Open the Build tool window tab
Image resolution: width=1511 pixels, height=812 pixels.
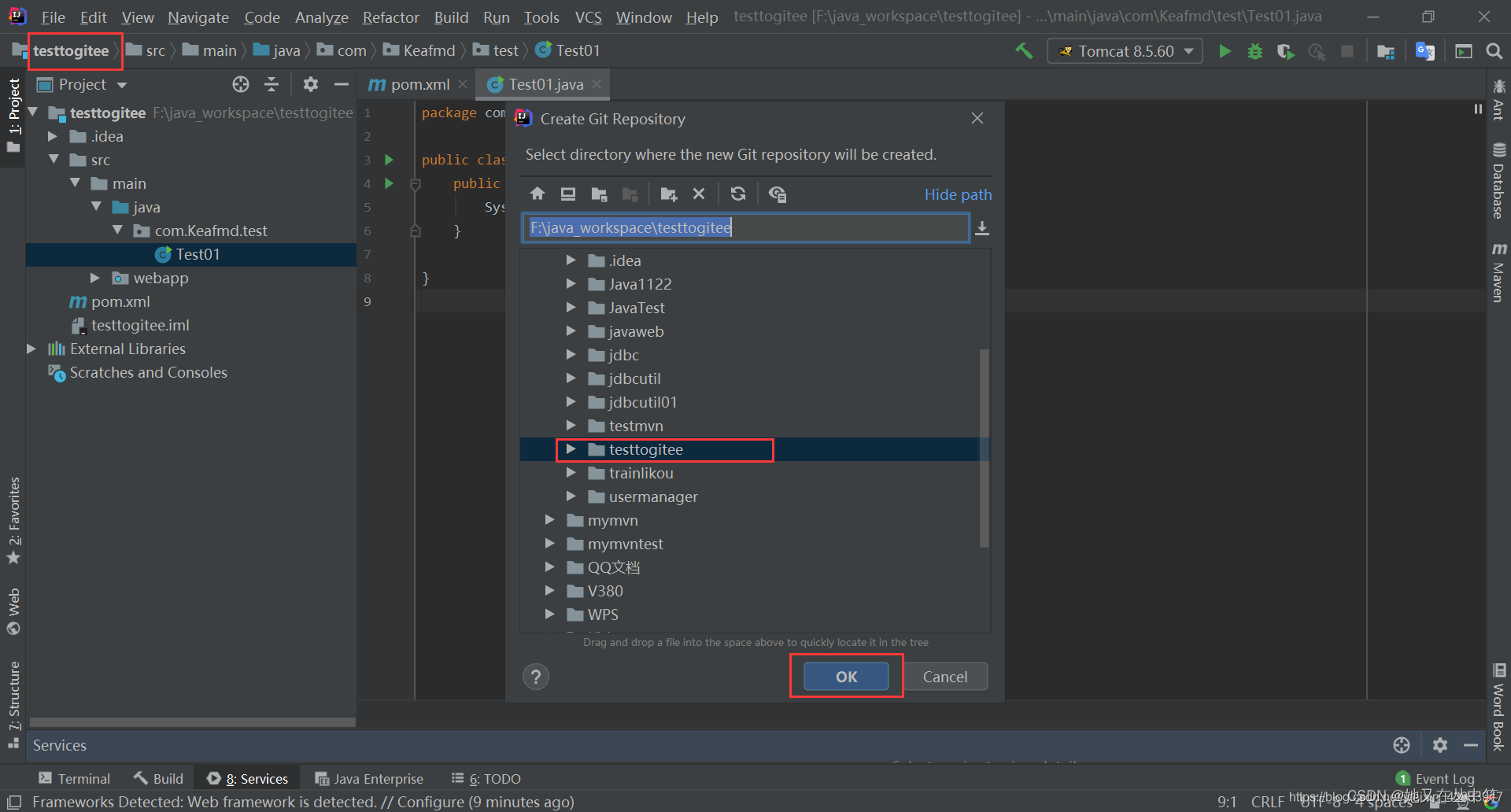tap(158, 778)
